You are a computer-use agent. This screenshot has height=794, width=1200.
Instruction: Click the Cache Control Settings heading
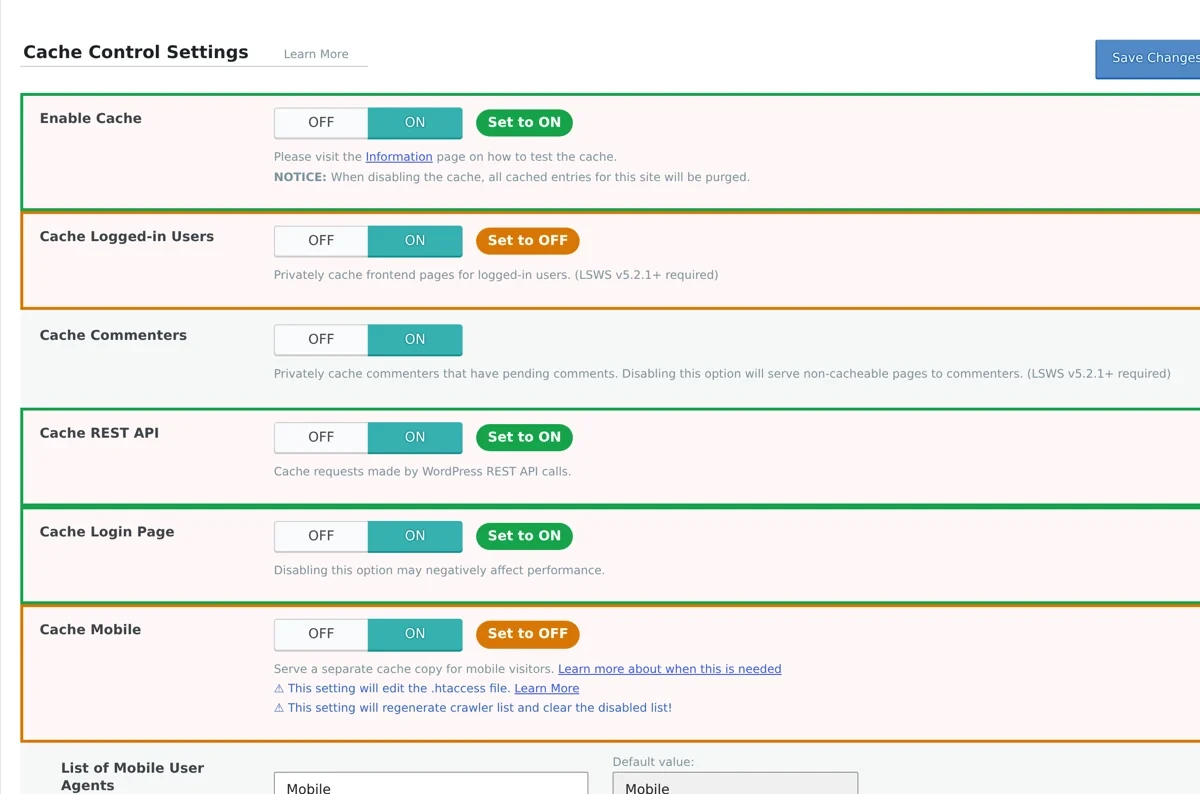click(x=136, y=53)
